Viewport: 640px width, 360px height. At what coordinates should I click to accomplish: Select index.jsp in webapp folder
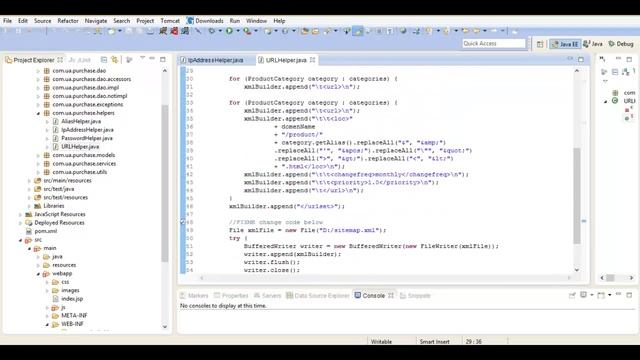pyautogui.click(x=72, y=299)
